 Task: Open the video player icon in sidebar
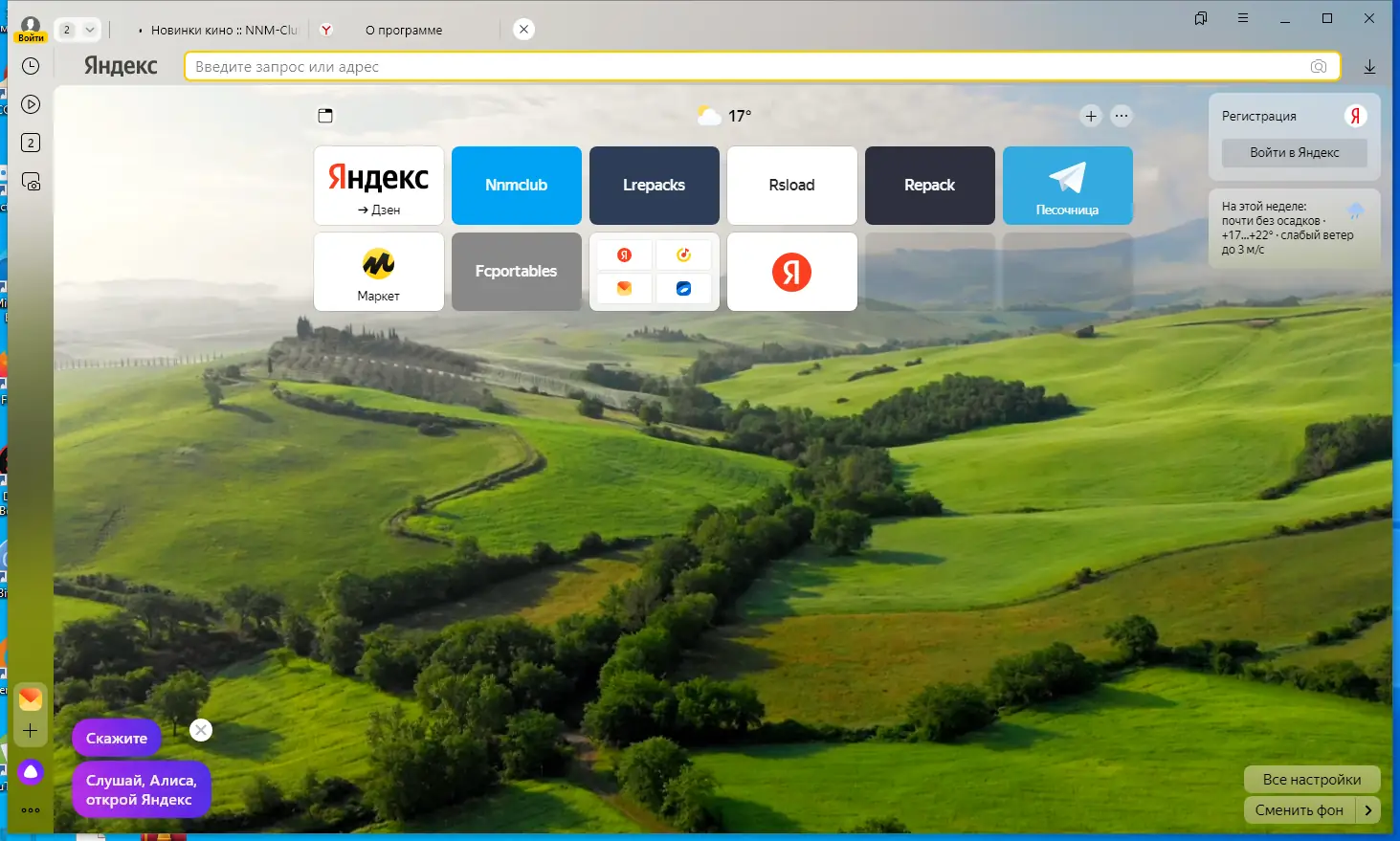31,104
